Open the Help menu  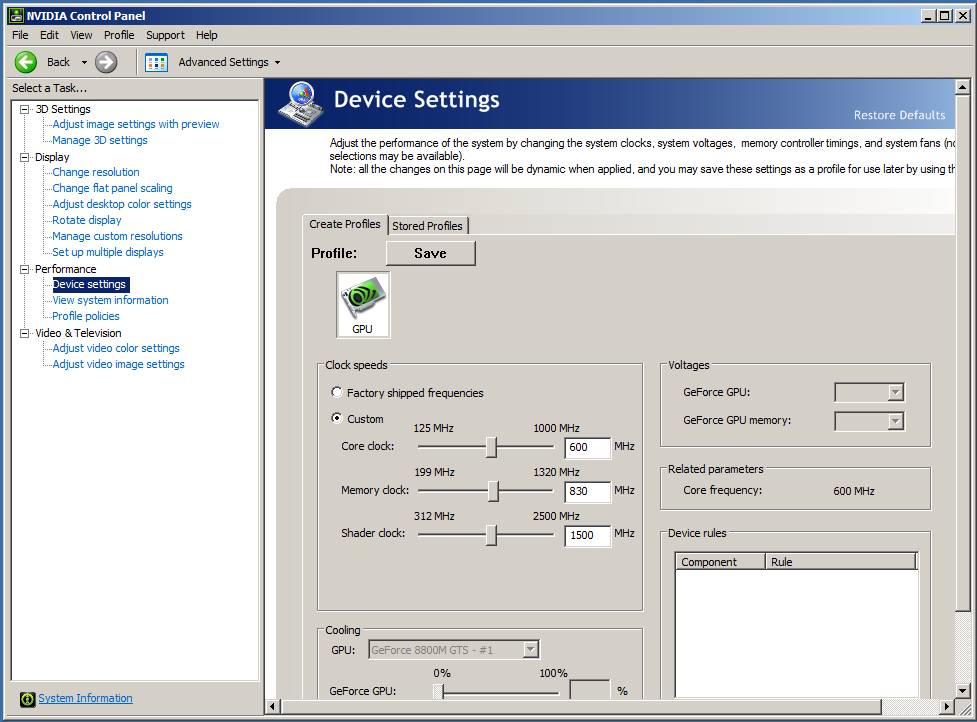206,35
